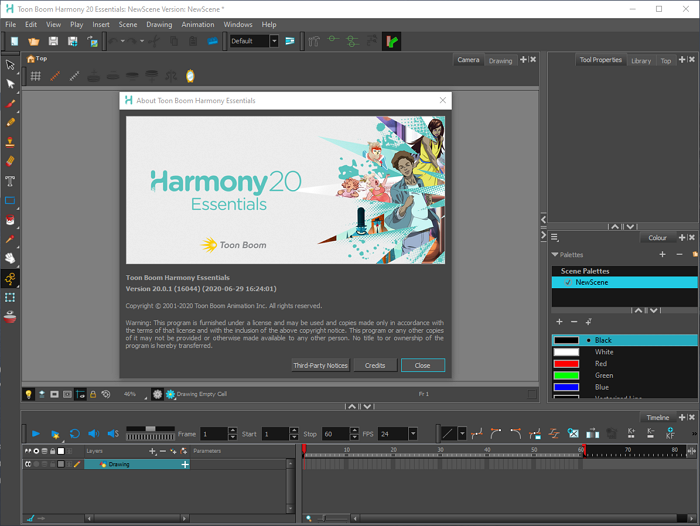Click the Third-Party Notices button
Viewport: 700px width, 526px height.
tap(321, 365)
